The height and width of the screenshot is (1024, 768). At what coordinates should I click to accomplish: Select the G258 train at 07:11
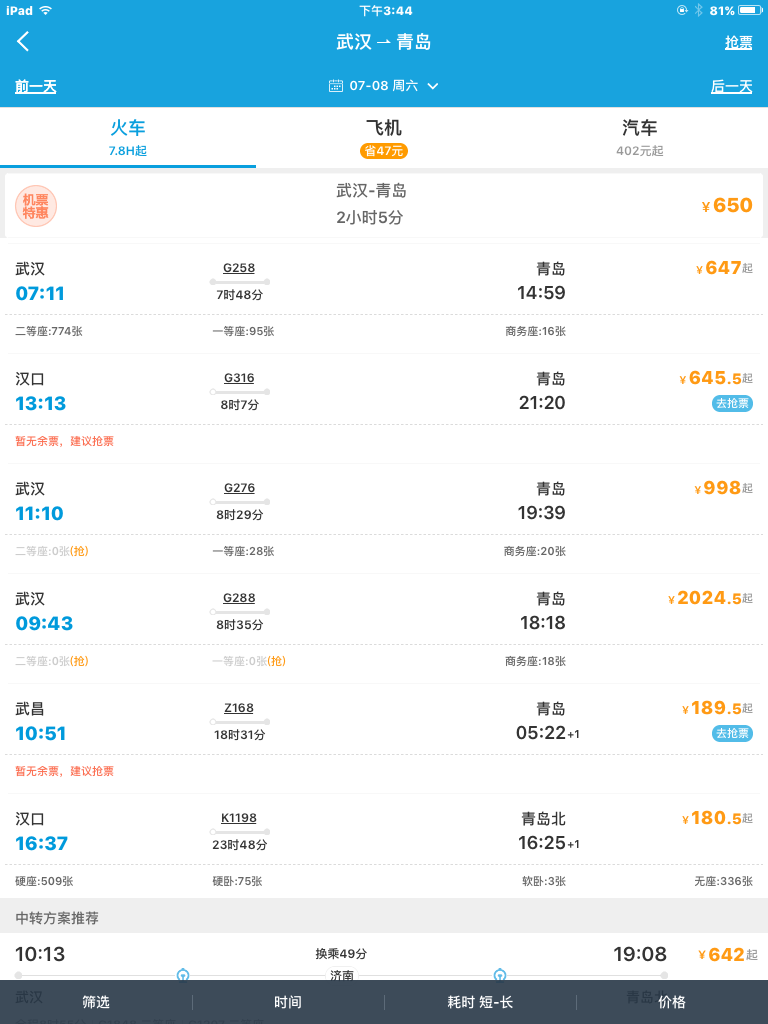coord(384,298)
